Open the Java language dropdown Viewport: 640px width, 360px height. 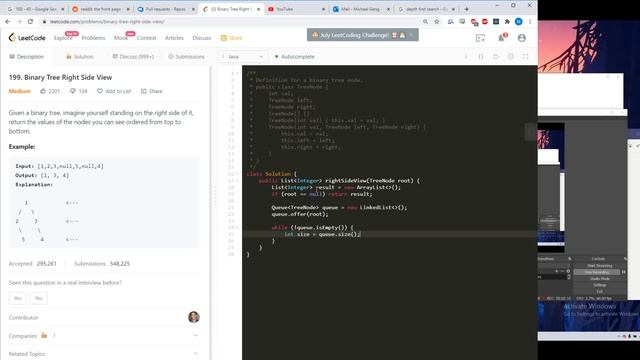(x=242, y=56)
